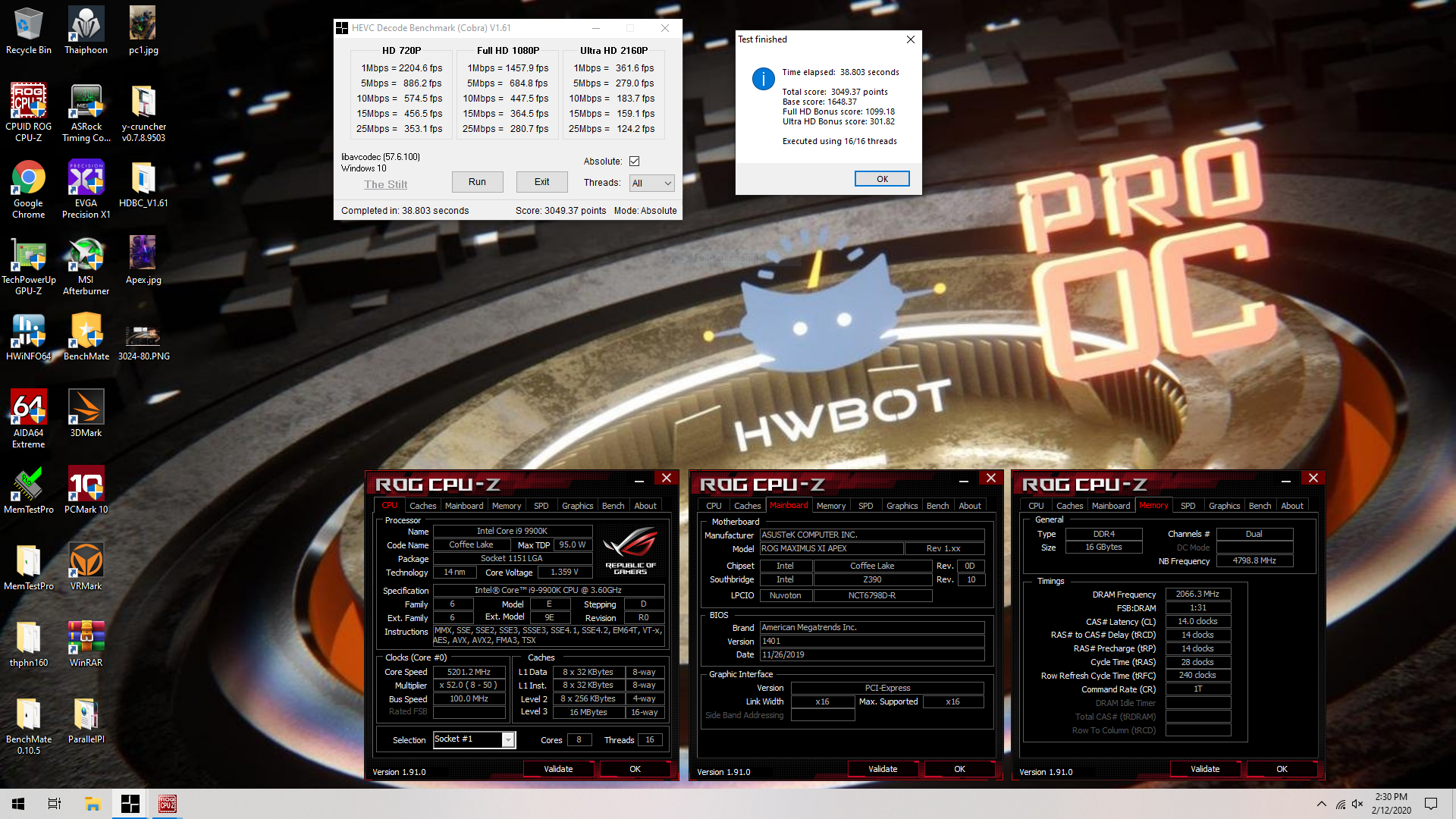The image size is (1456, 819).
Task: Click Validate in the Mainboard window
Action: point(883,769)
